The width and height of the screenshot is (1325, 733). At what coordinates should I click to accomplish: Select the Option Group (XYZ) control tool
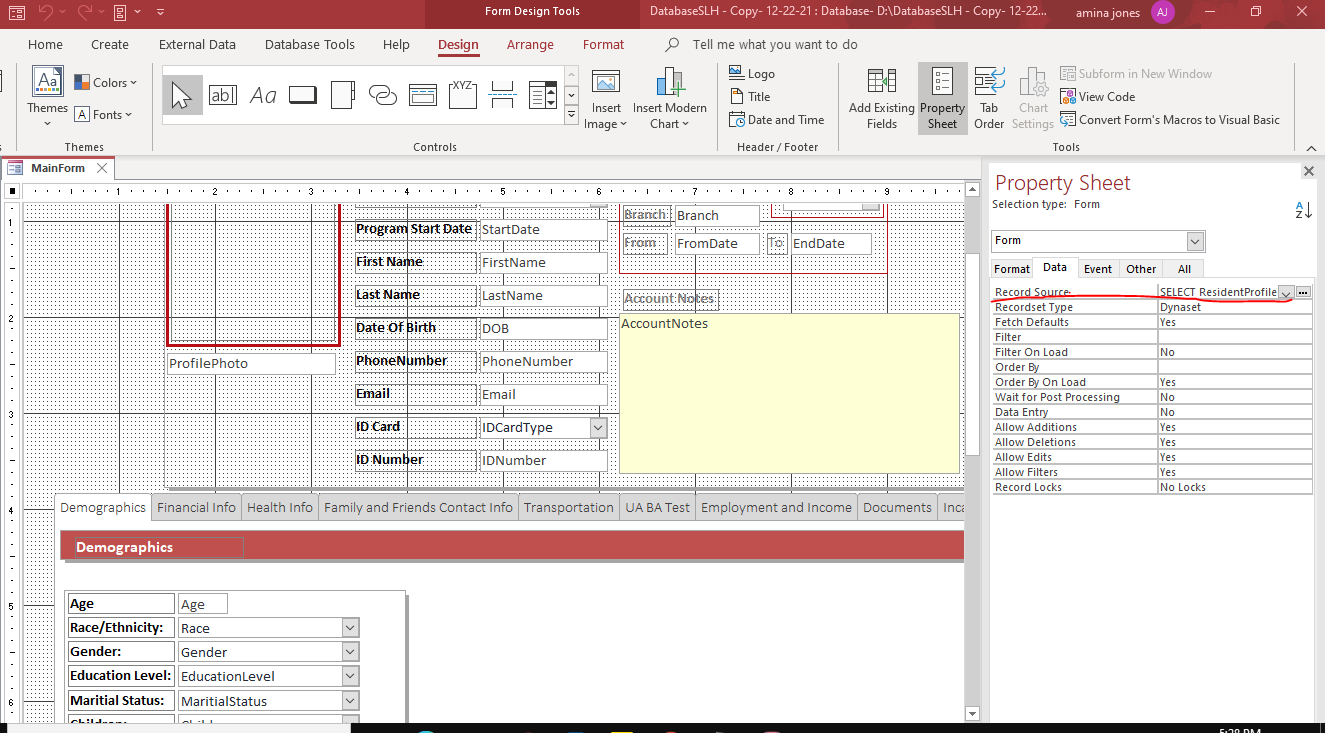pos(462,95)
